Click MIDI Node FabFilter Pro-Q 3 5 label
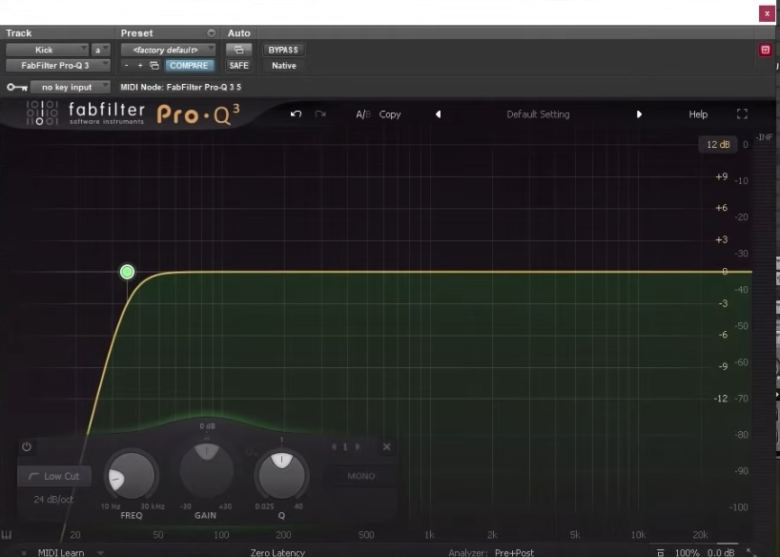The height and width of the screenshot is (557, 780). pyautogui.click(x=181, y=88)
